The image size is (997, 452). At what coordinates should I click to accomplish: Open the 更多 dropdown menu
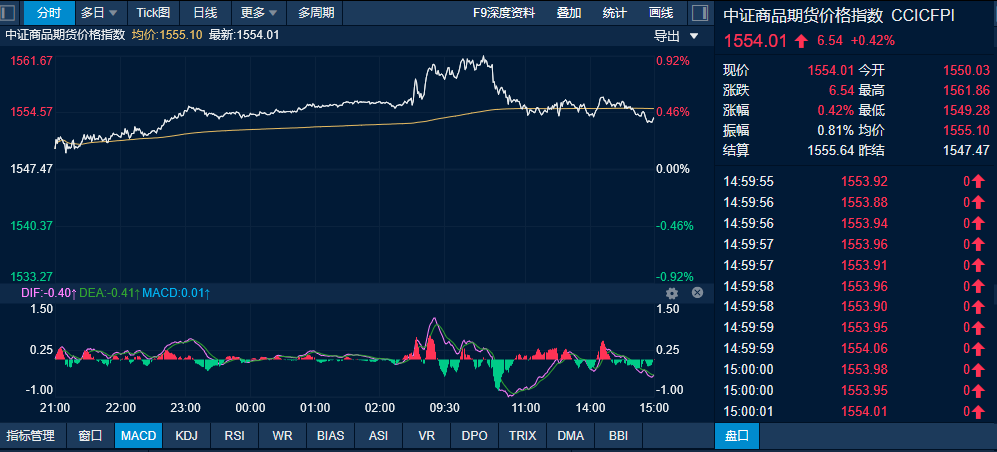pyautogui.click(x=259, y=13)
